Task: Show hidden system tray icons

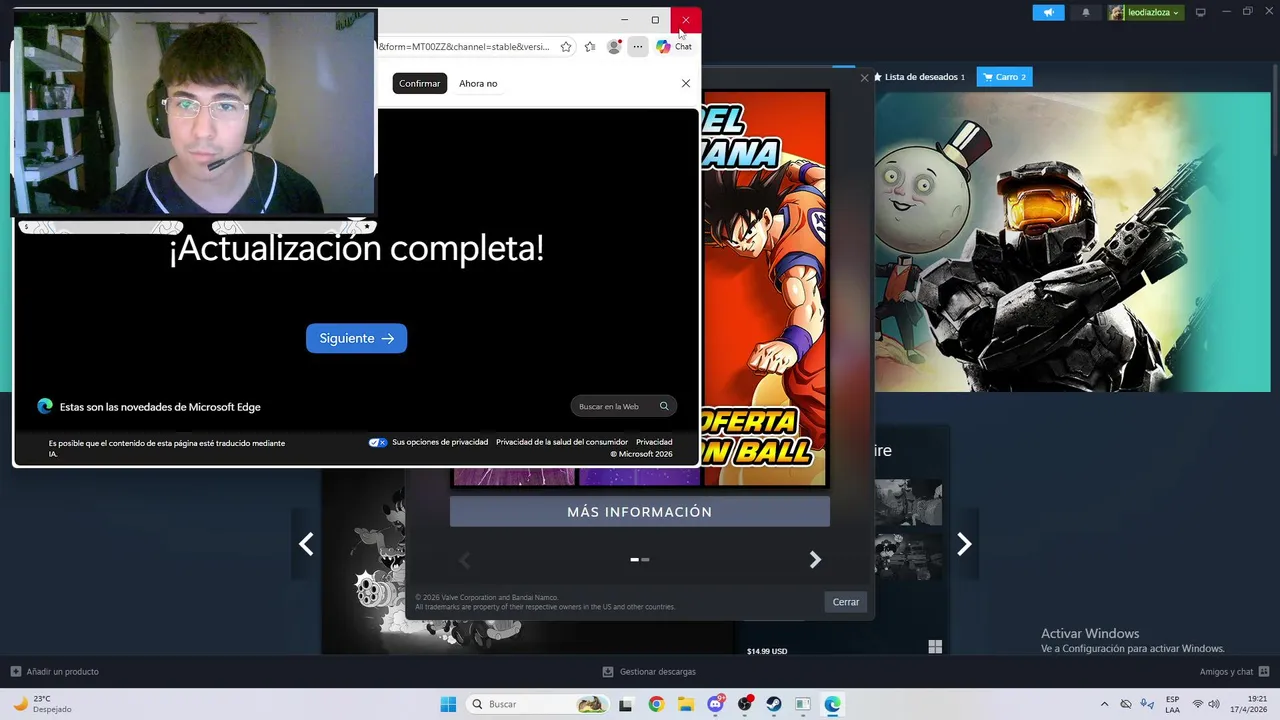Action: pyautogui.click(x=1104, y=704)
